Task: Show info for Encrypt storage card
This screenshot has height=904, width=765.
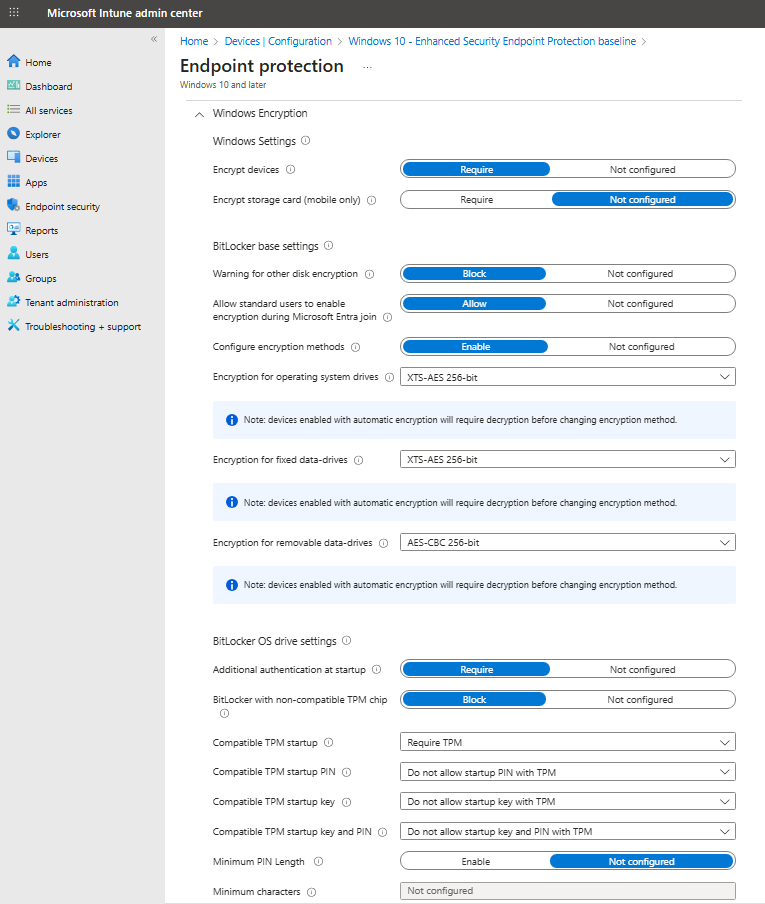Action: tap(372, 200)
